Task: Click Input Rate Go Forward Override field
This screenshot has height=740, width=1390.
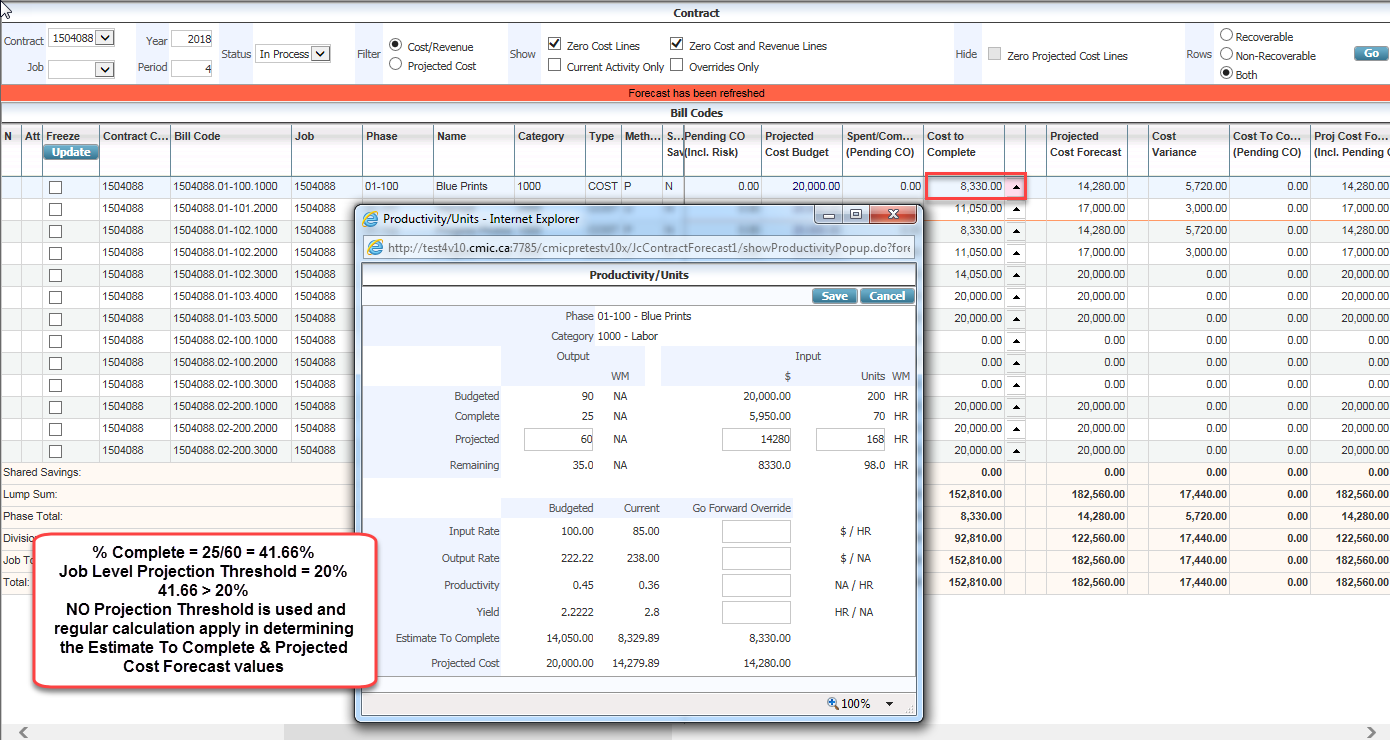Action: pos(757,532)
